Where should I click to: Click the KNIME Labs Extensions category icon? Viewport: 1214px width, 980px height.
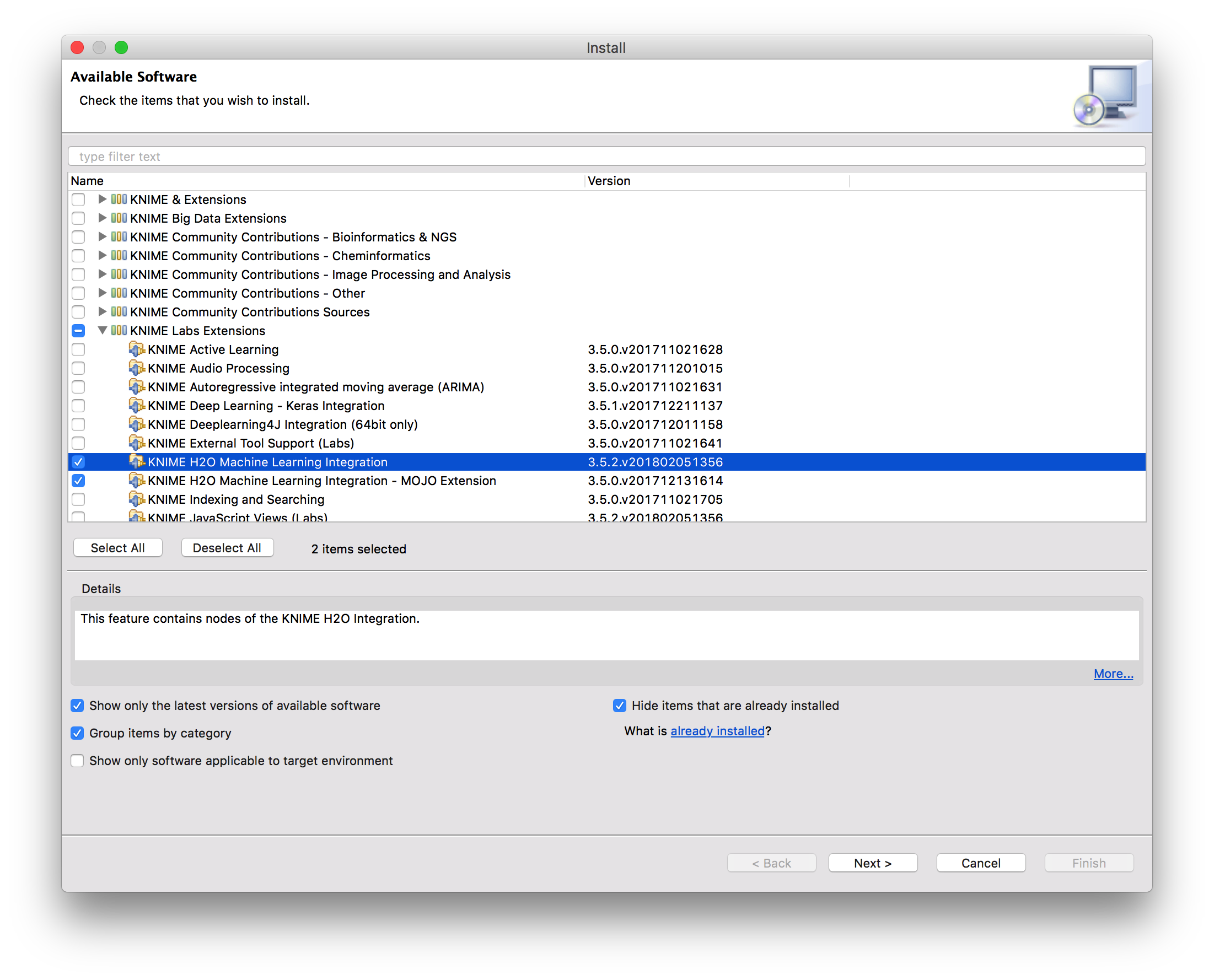(119, 331)
